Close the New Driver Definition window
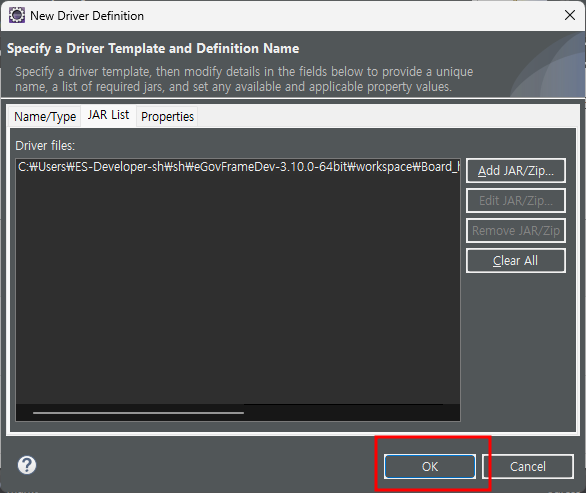This screenshot has width=586, height=493. pos(570,15)
